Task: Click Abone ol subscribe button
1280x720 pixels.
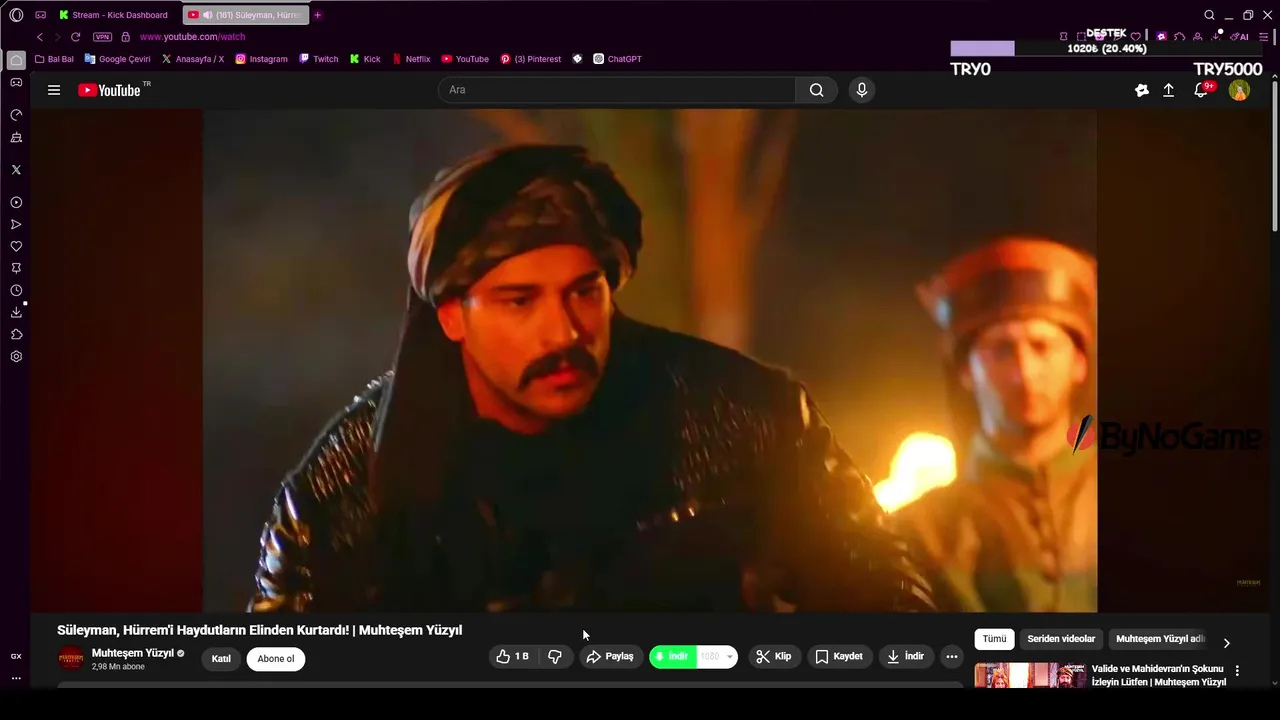Action: tap(276, 659)
